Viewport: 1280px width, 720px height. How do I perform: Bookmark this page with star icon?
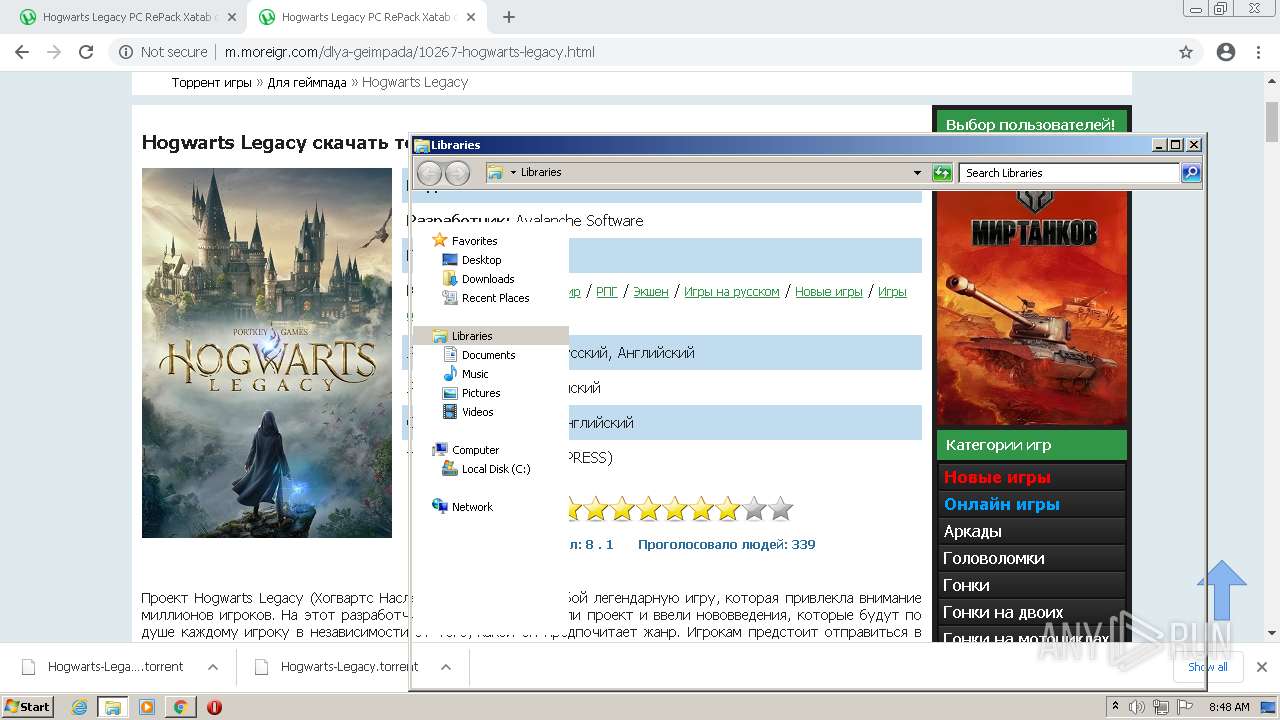point(1186,52)
